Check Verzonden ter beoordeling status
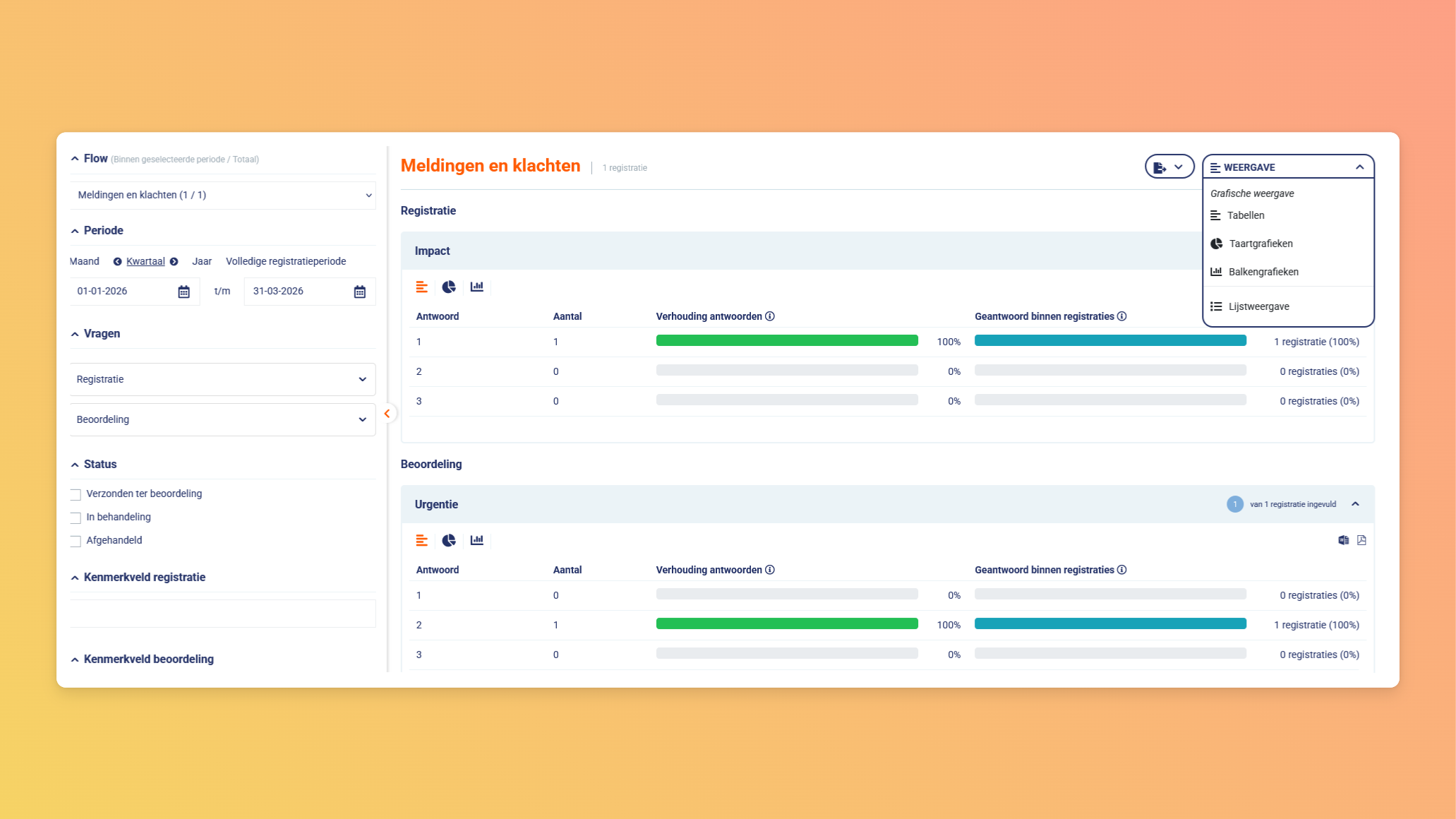The width and height of the screenshot is (1456, 819). tap(76, 494)
